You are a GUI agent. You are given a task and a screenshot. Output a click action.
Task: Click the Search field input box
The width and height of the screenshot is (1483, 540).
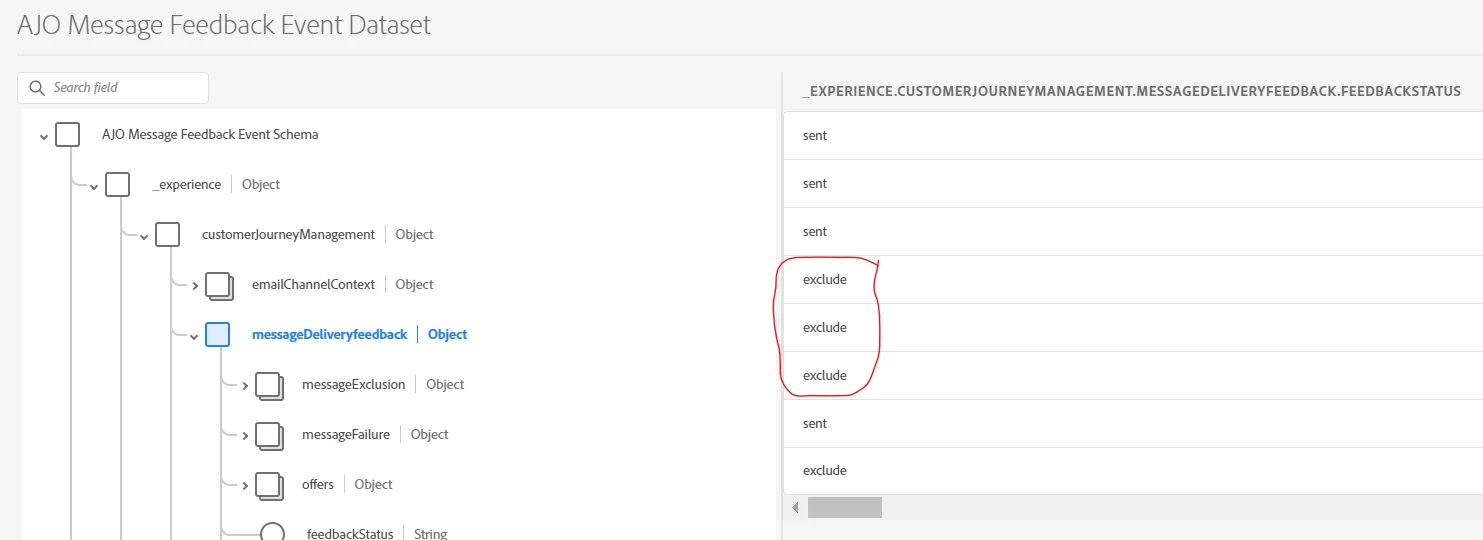(x=113, y=88)
